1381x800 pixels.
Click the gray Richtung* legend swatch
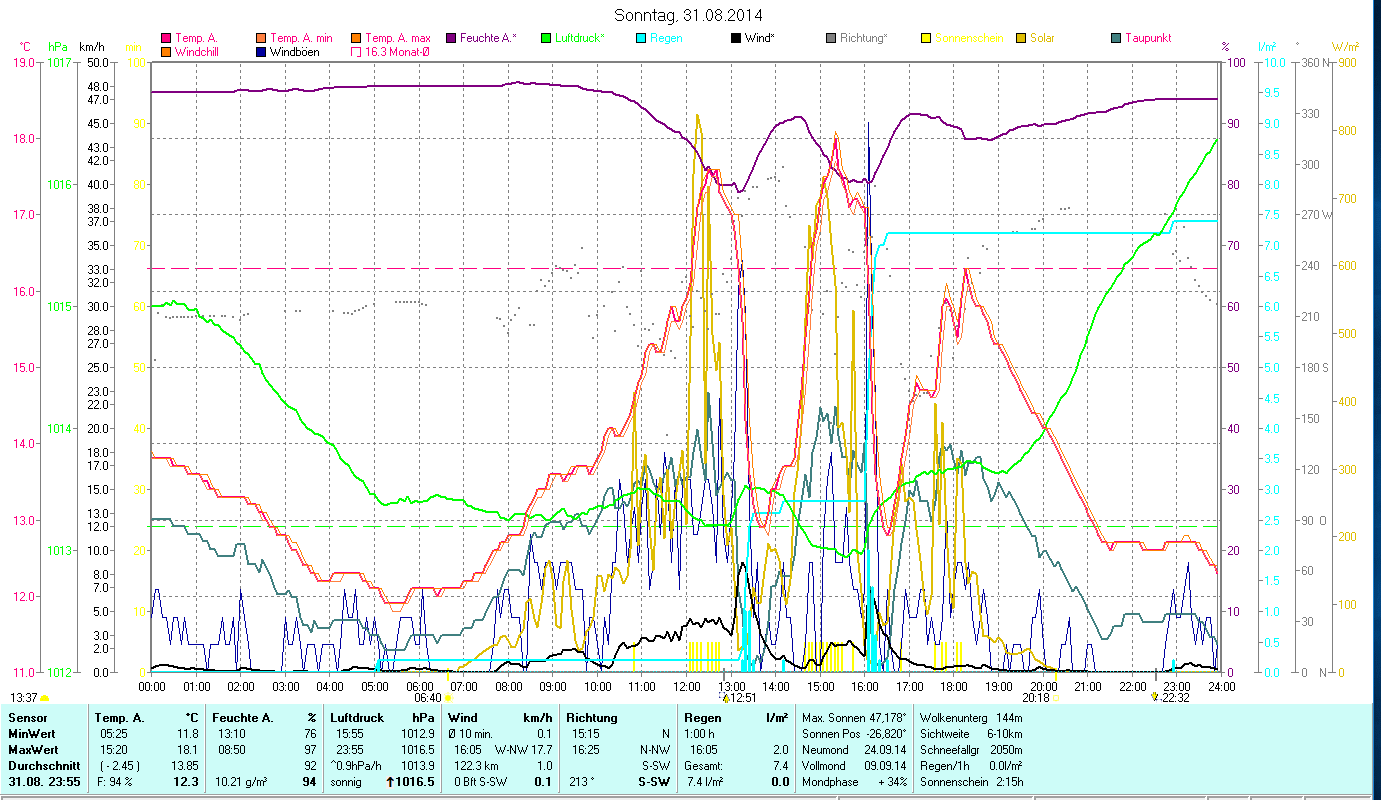coord(831,38)
